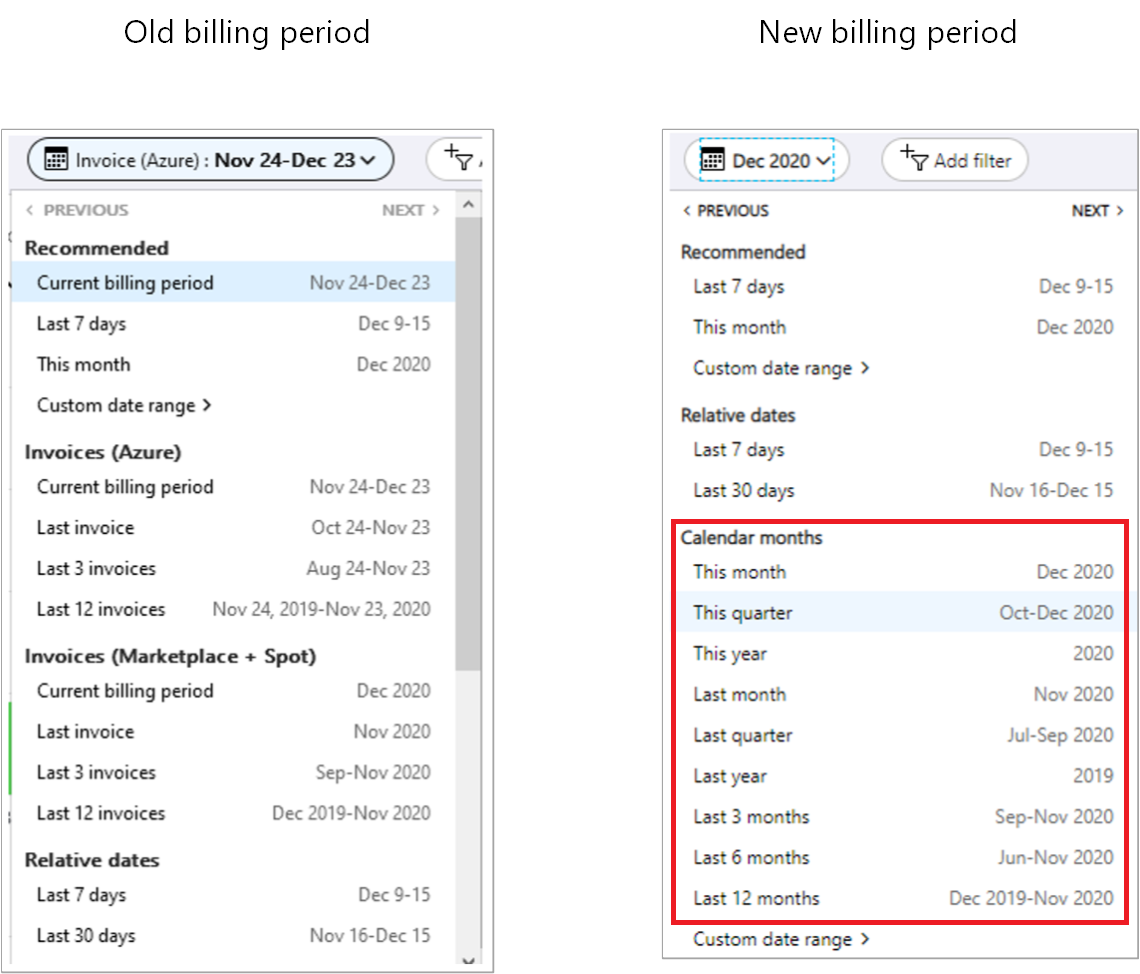
Task: Select Last 12 months in Calendar months
Action: point(902,898)
